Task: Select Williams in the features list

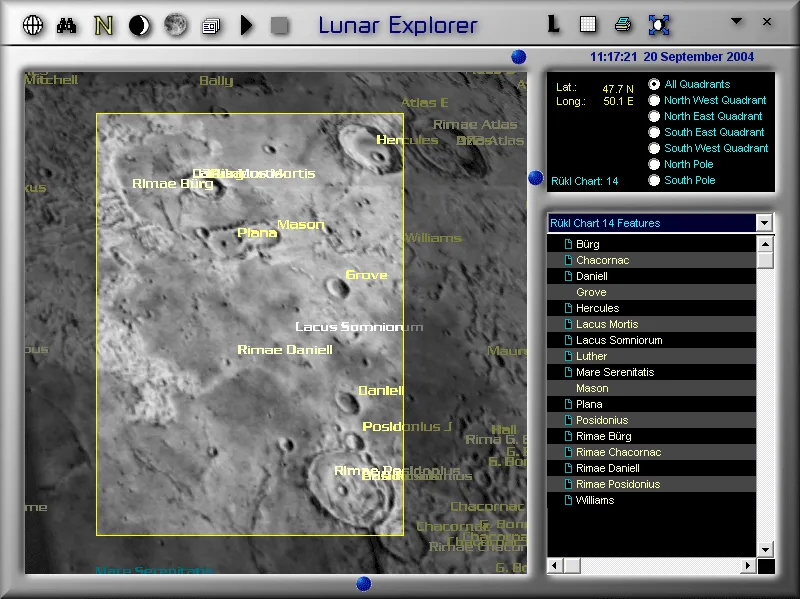Action: 652,500
